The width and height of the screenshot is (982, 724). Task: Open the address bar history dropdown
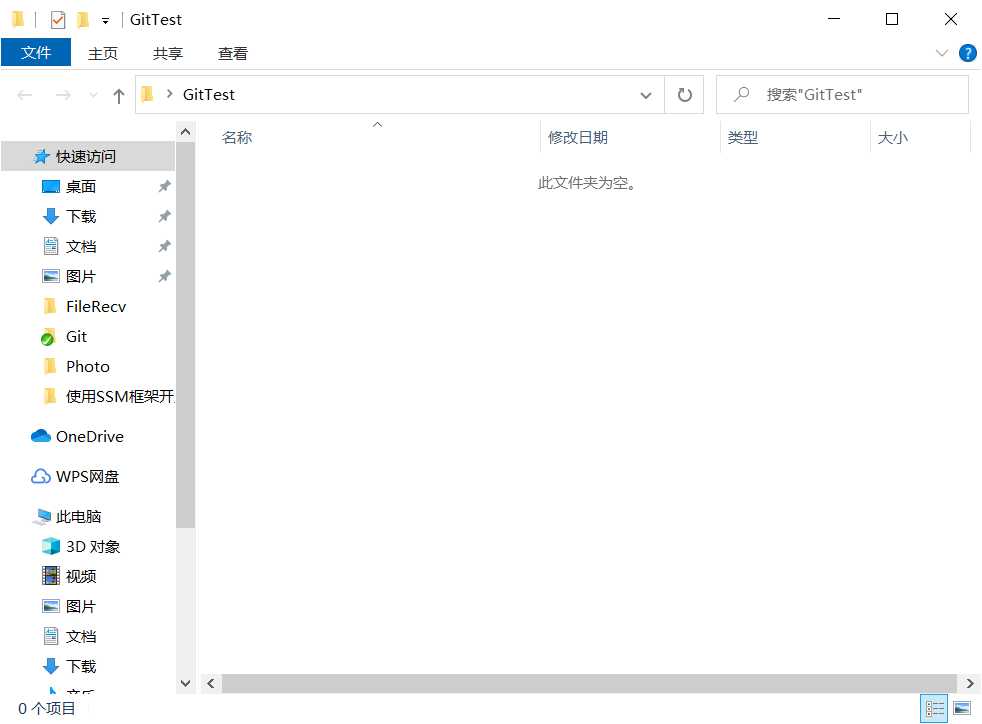(x=645, y=94)
